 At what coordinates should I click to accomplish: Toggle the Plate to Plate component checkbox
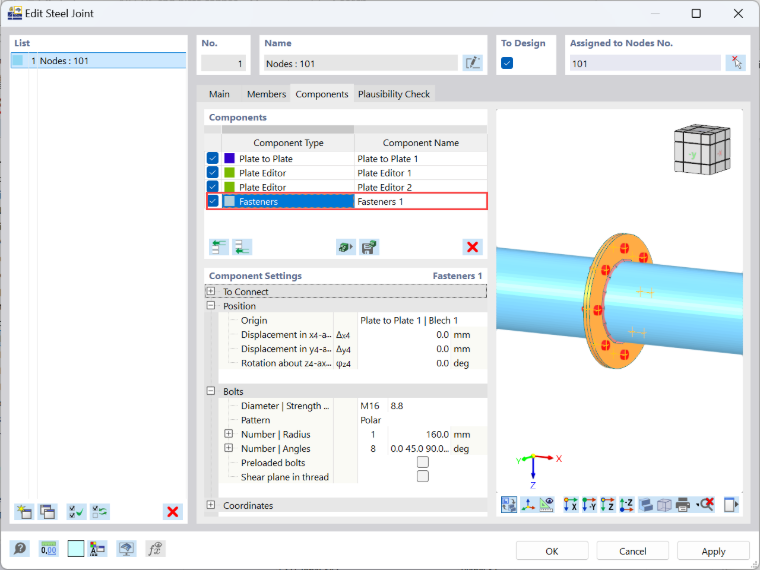pos(212,158)
